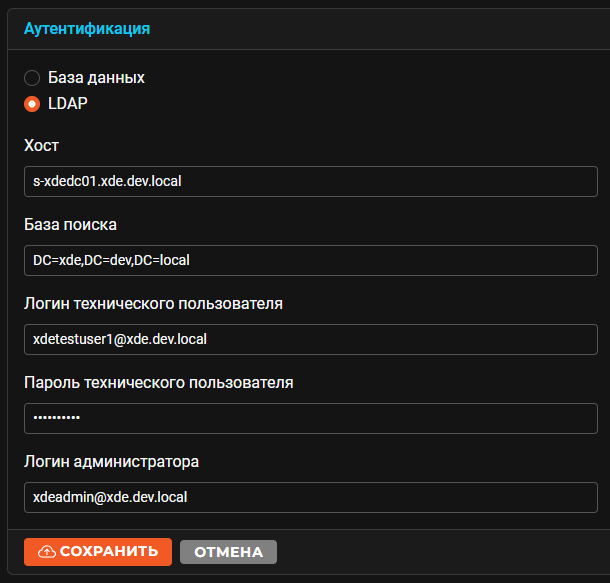Click the masked Пароль технического пользователя field
The image size is (610, 583).
click(x=310, y=418)
